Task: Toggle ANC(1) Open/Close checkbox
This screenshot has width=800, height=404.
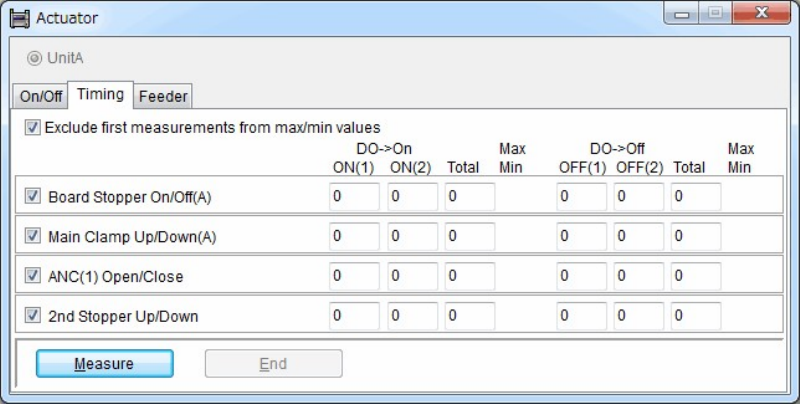Action: pyautogui.click(x=33, y=276)
